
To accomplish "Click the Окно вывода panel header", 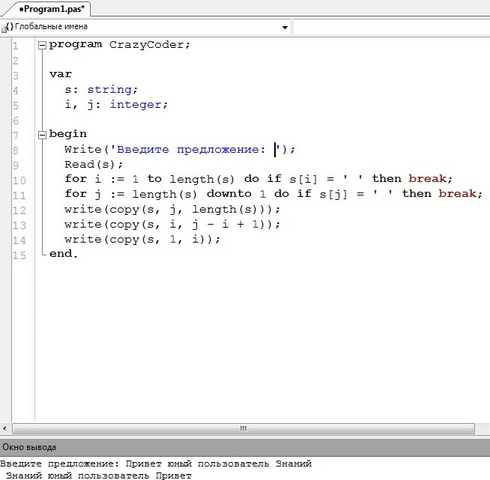I will click(245, 447).
